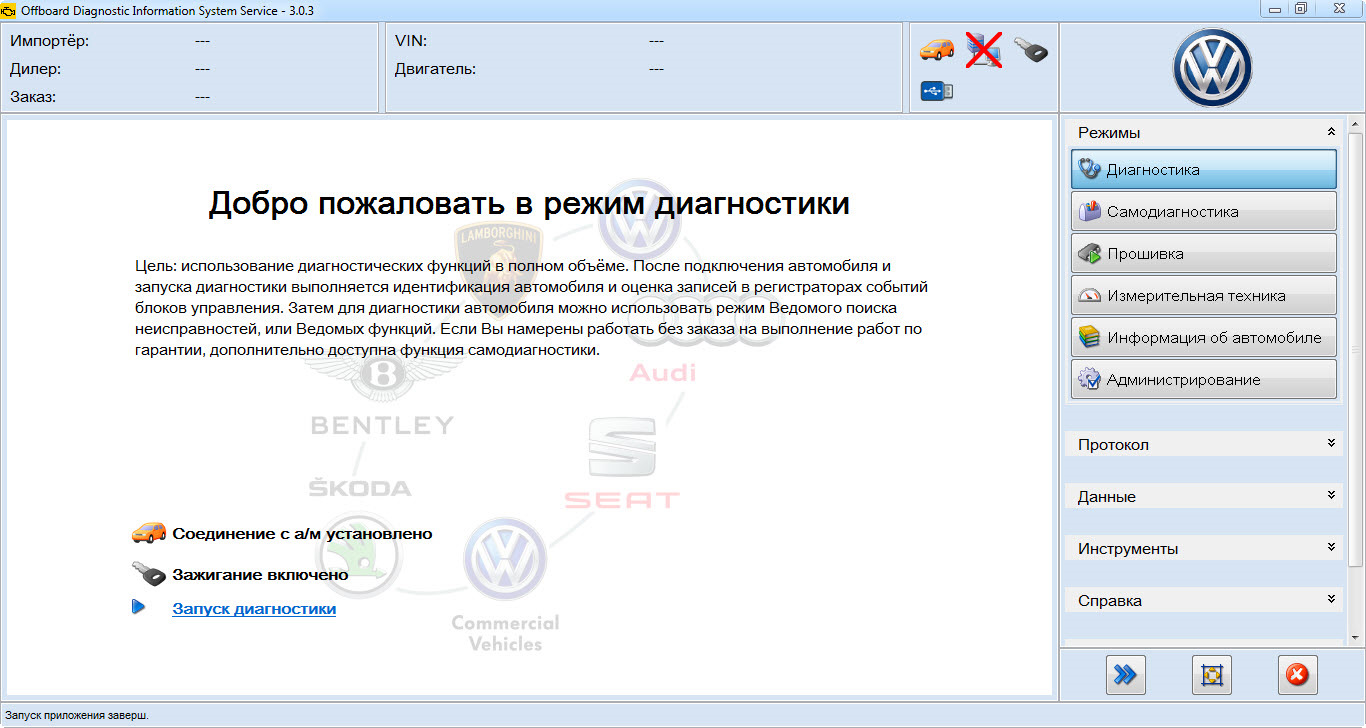Click the Заказ field label

tap(33, 97)
